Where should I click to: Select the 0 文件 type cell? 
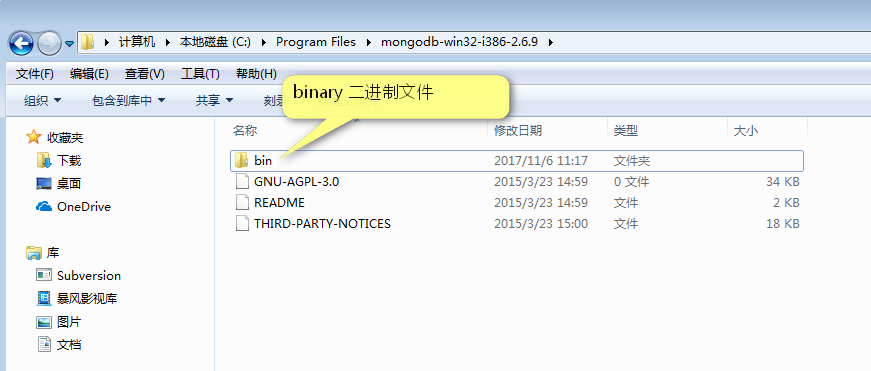click(x=631, y=182)
